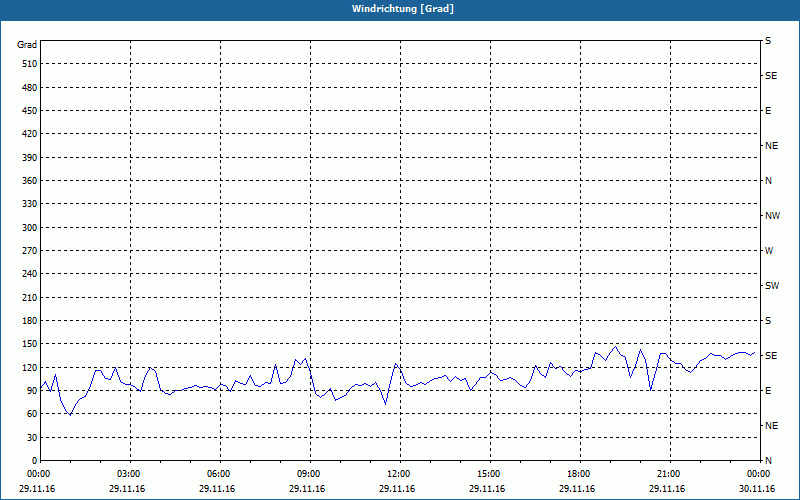Click the 03:00 time axis label
Viewport: 800px width, 500px height.
click(x=131, y=474)
